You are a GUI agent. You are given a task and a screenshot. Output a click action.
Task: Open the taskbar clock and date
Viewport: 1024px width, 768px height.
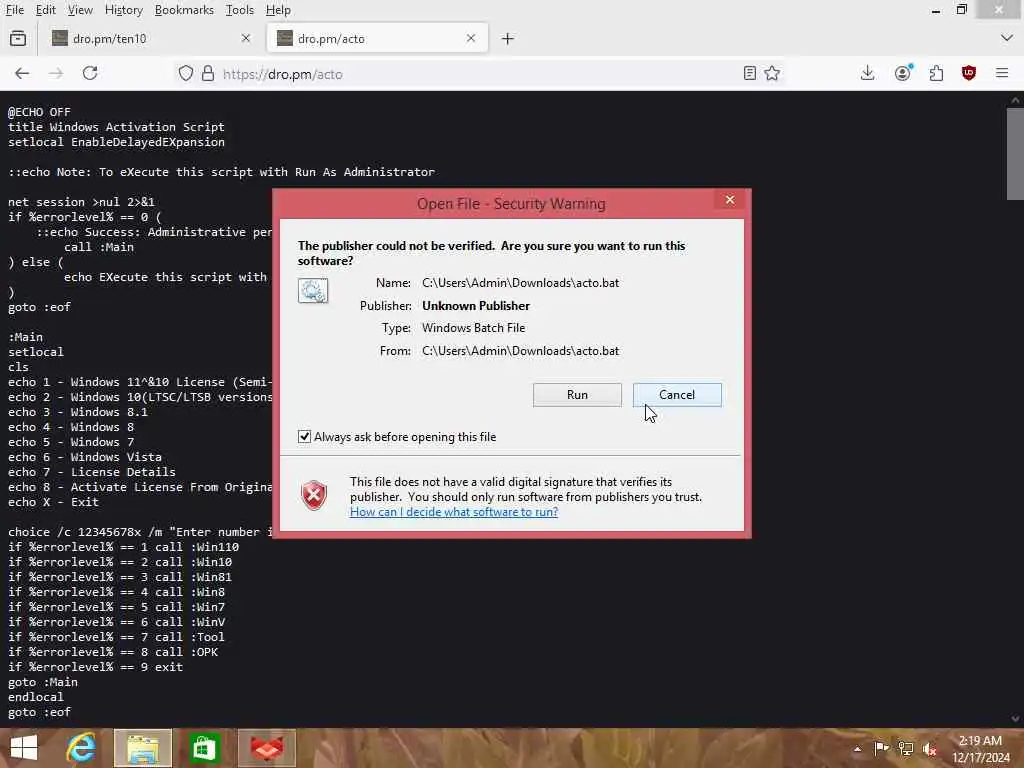tap(980, 749)
